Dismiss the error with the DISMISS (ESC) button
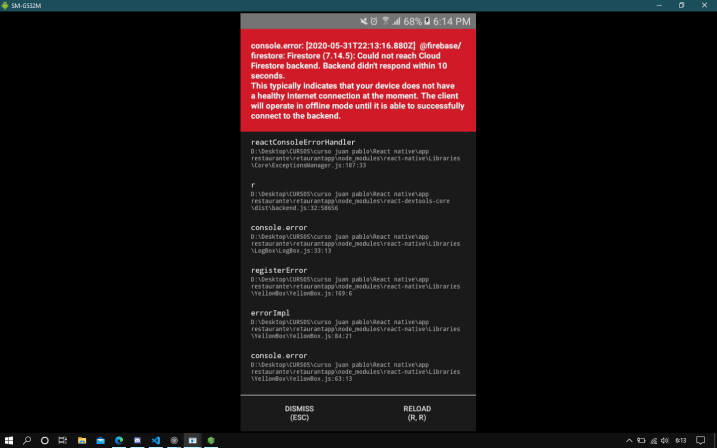Viewport: 717px width, 448px height. click(299, 413)
